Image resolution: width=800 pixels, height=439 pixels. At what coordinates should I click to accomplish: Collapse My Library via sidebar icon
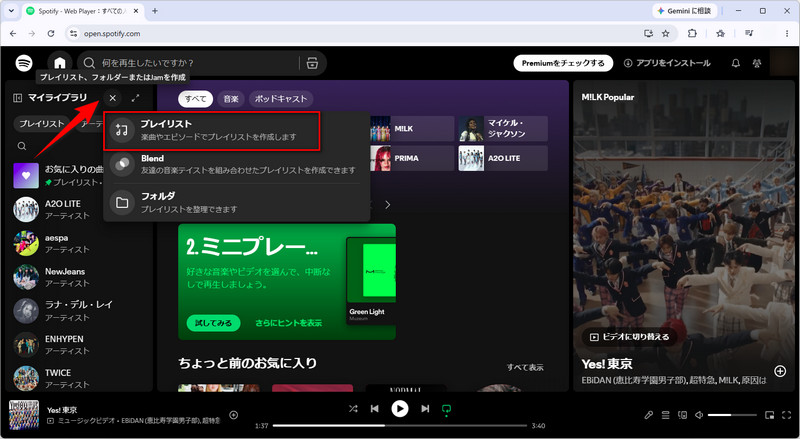[17, 98]
